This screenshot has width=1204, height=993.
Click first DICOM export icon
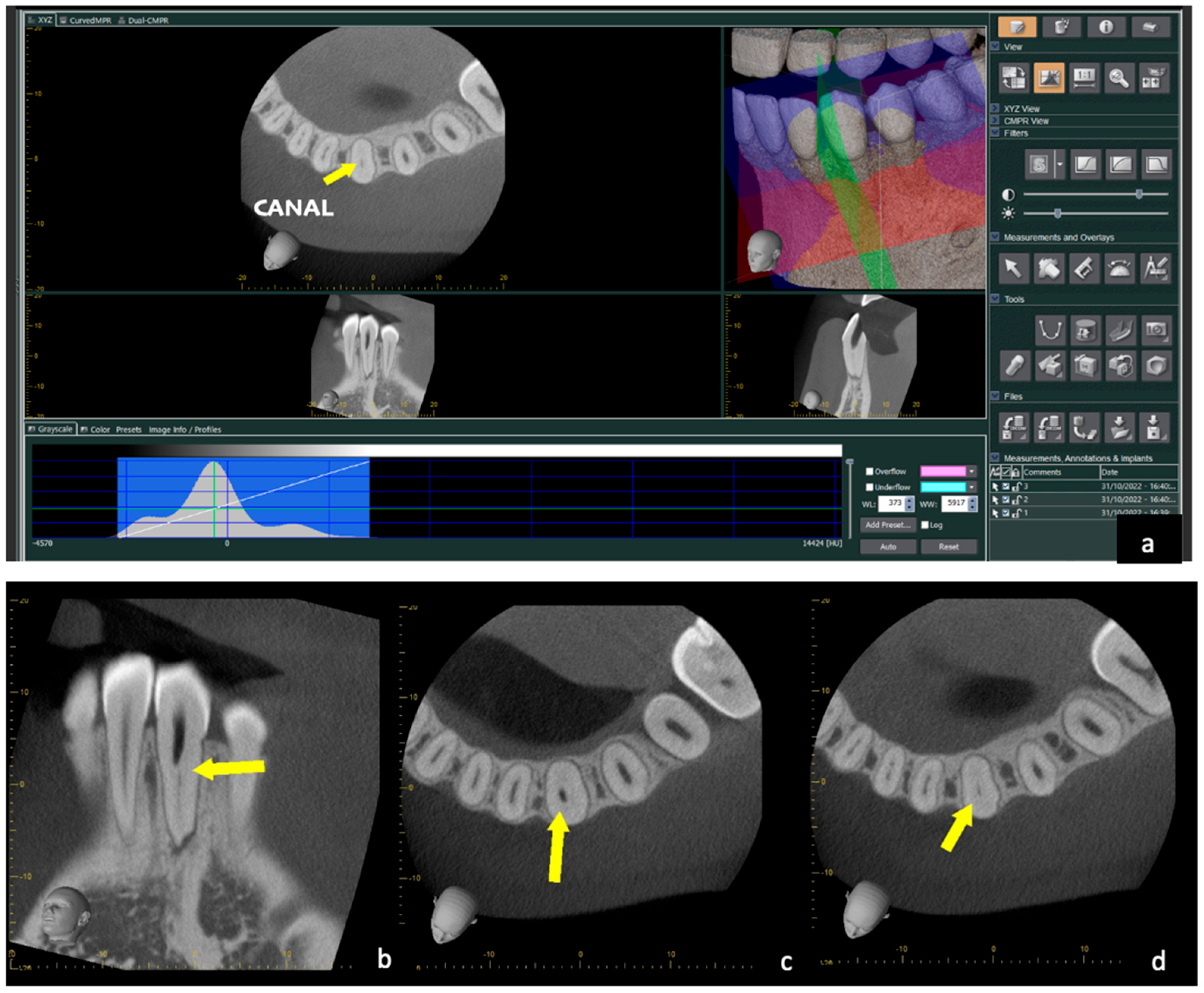coord(1014,427)
